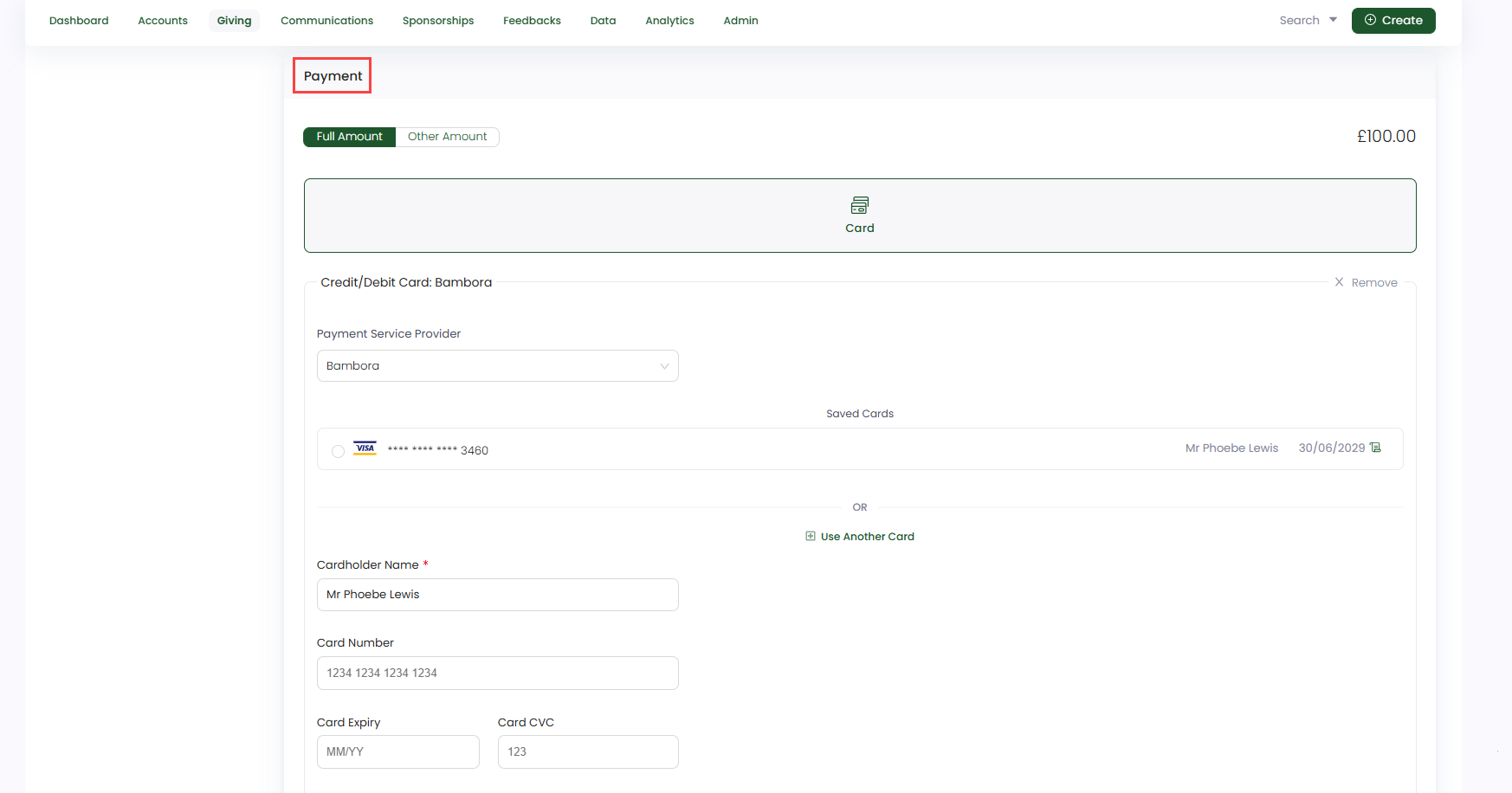1512x793 pixels.
Task: Open the Sponsorships menu
Action: point(438,21)
